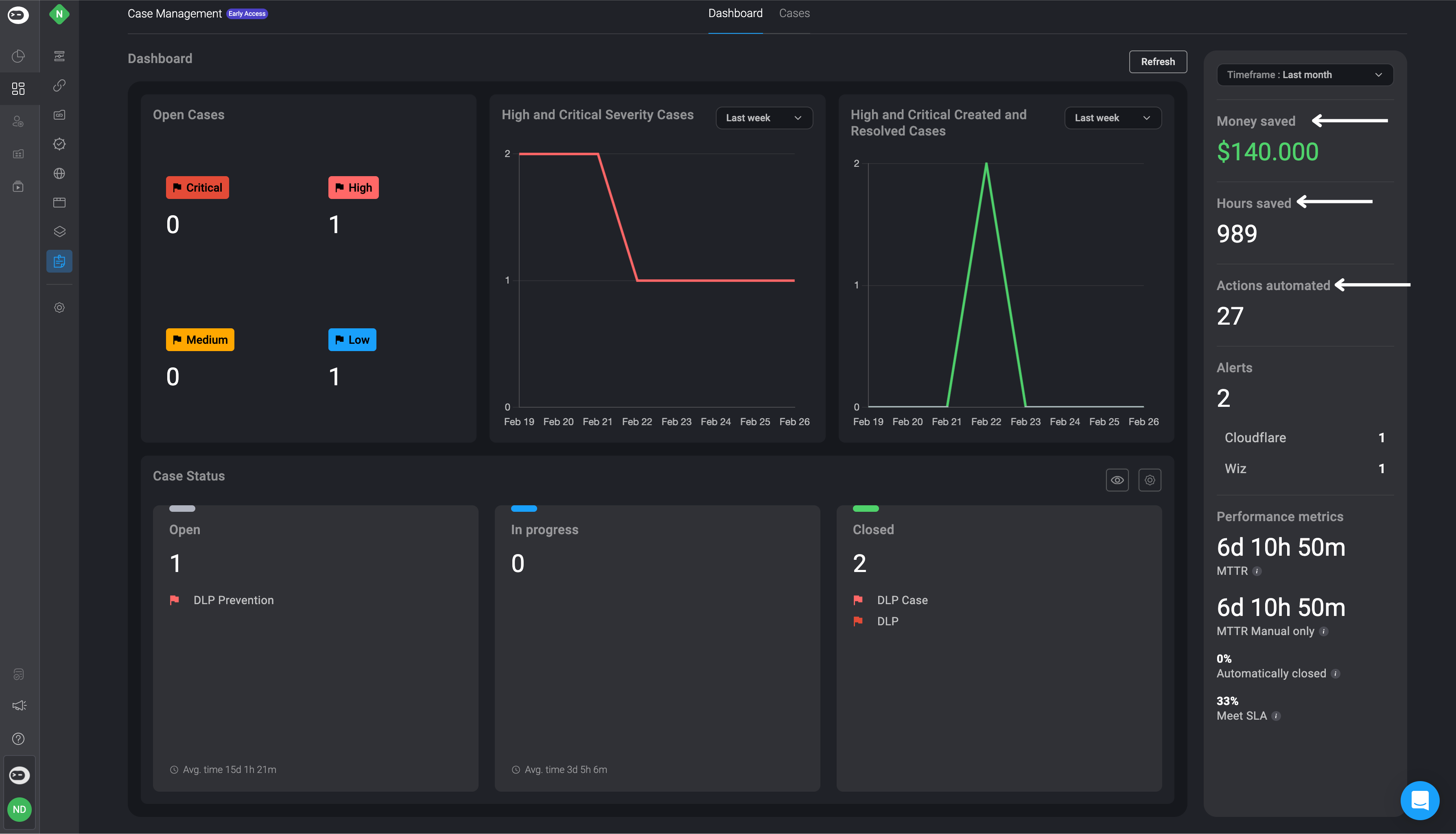Click the robot avatar above ND badge
This screenshot has width=1456, height=834.
click(20, 775)
